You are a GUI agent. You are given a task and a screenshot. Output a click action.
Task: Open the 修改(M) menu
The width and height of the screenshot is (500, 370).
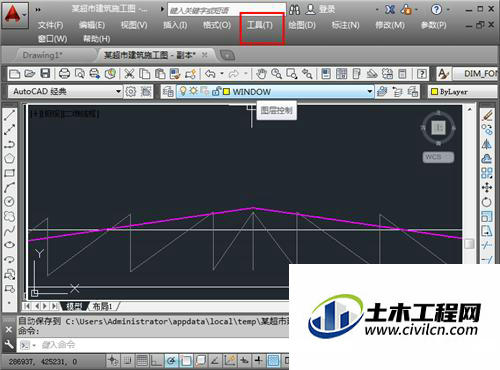pyautogui.click(x=390, y=25)
